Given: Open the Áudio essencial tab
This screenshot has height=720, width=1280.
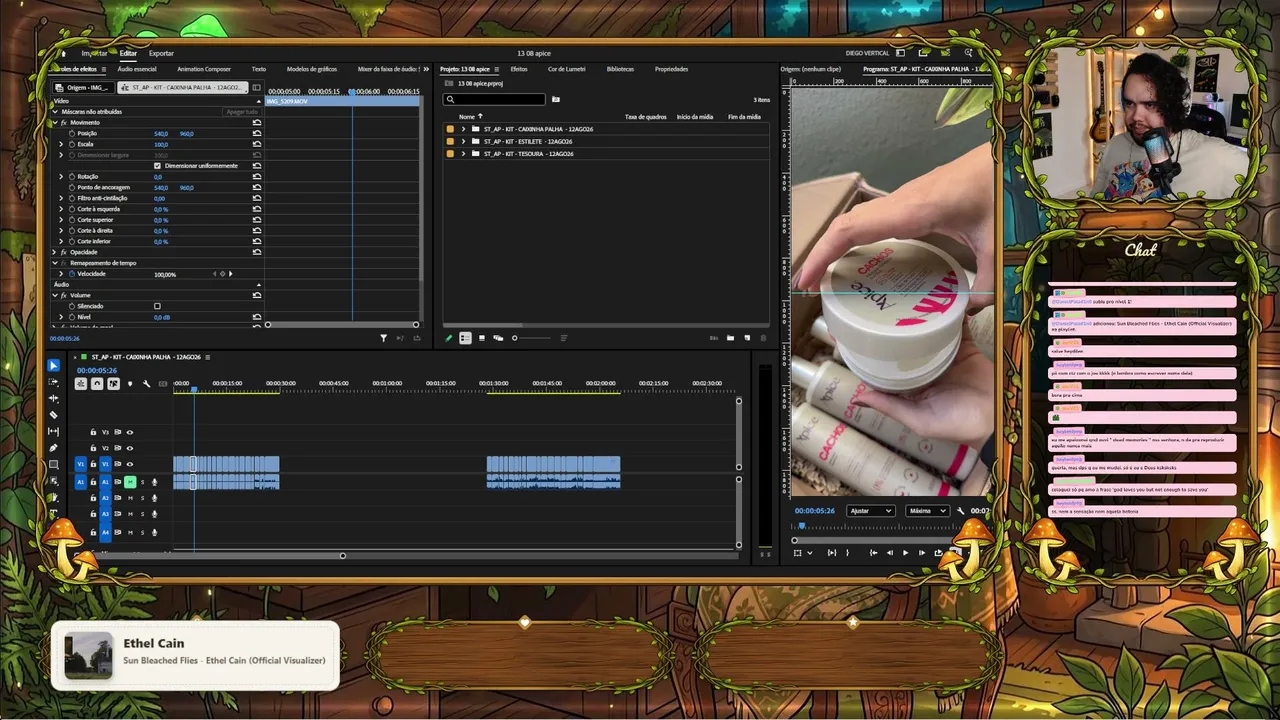Looking at the screenshot, I should 137,69.
